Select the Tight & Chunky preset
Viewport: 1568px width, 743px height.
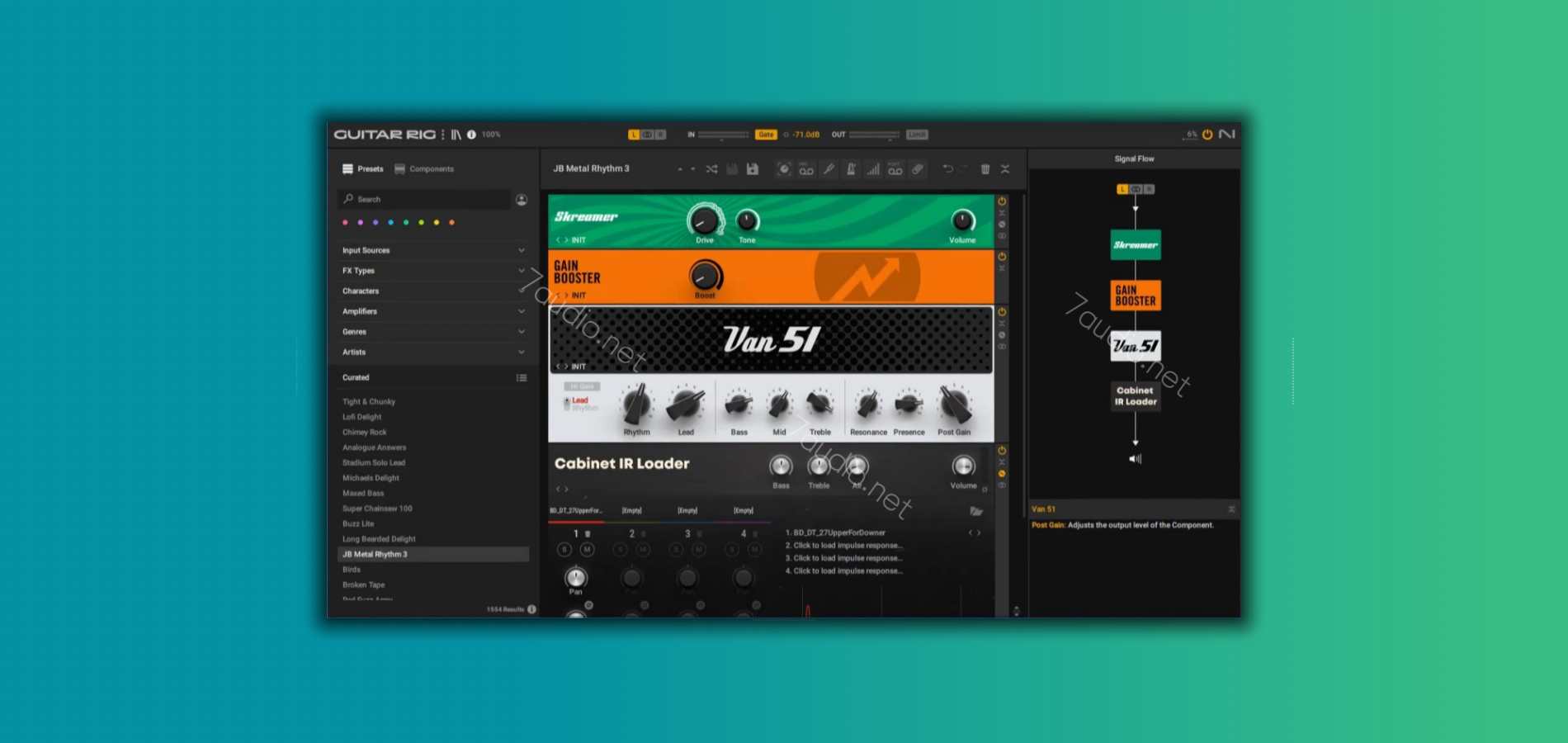369,402
